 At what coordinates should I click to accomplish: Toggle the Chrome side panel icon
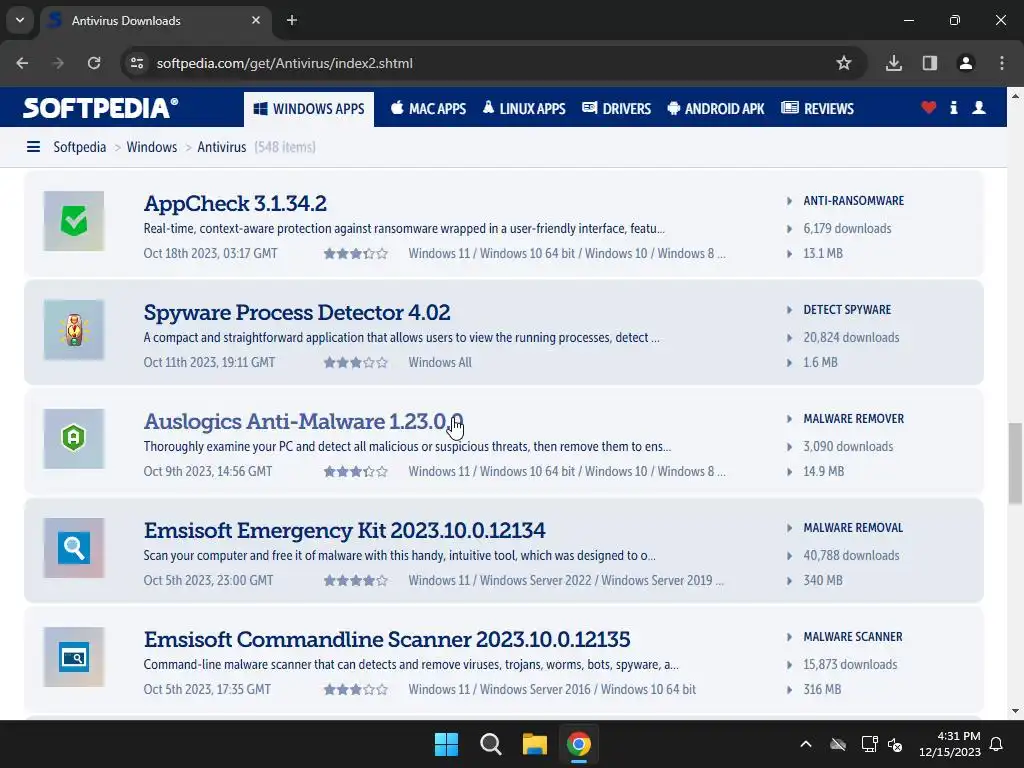[930, 63]
